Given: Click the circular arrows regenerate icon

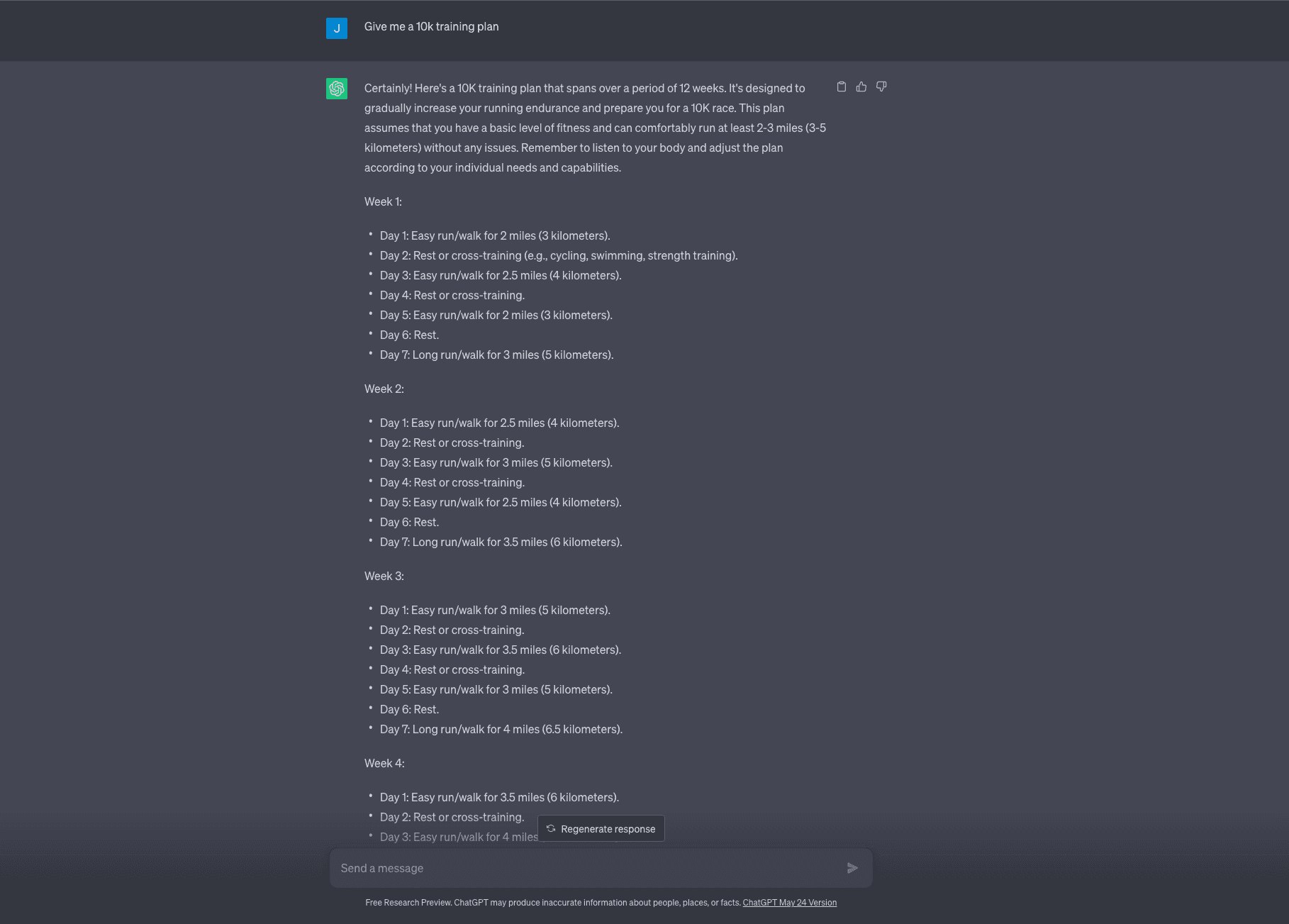Looking at the screenshot, I should (x=551, y=828).
